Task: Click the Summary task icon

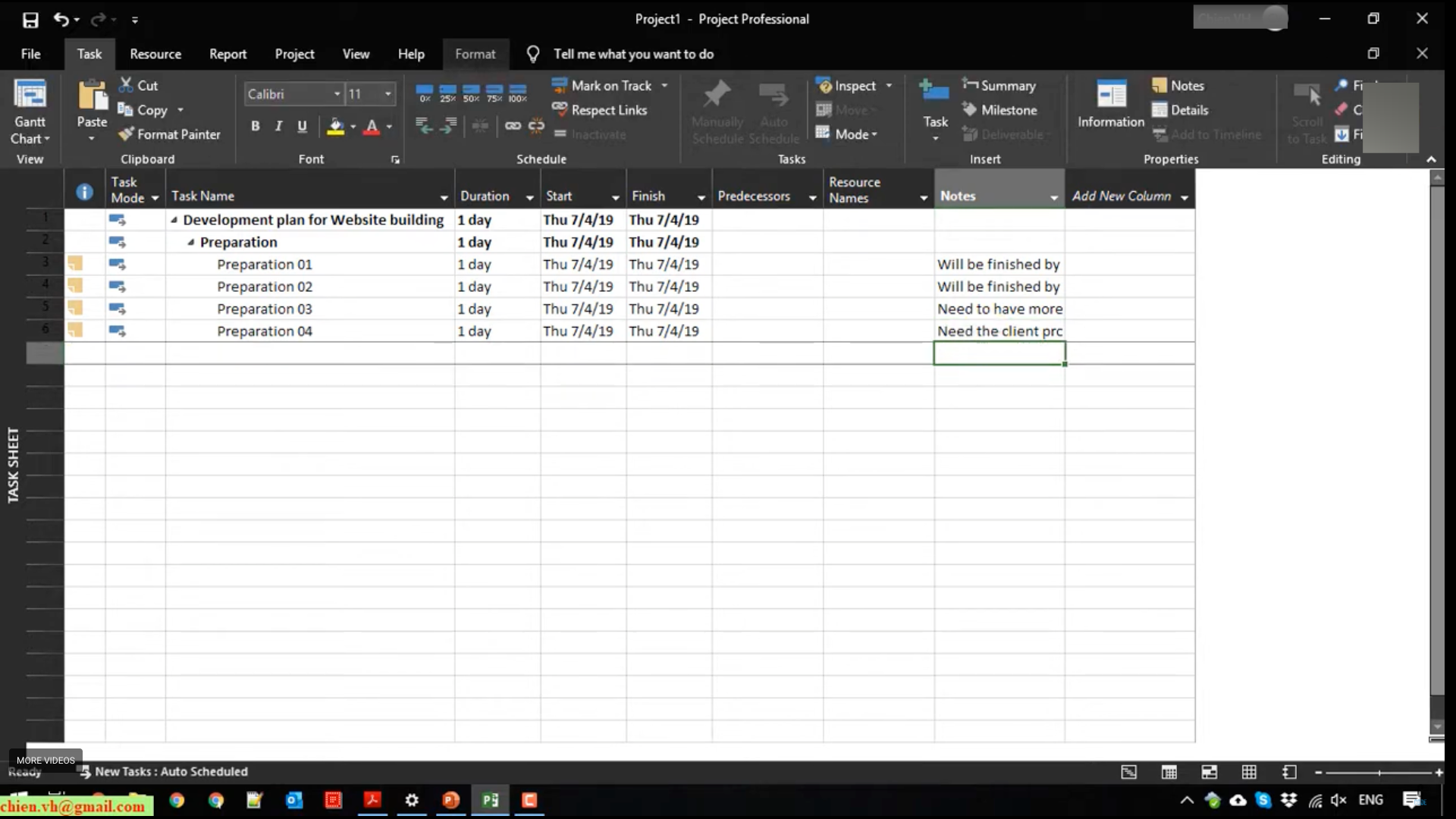Action: [x=969, y=85]
